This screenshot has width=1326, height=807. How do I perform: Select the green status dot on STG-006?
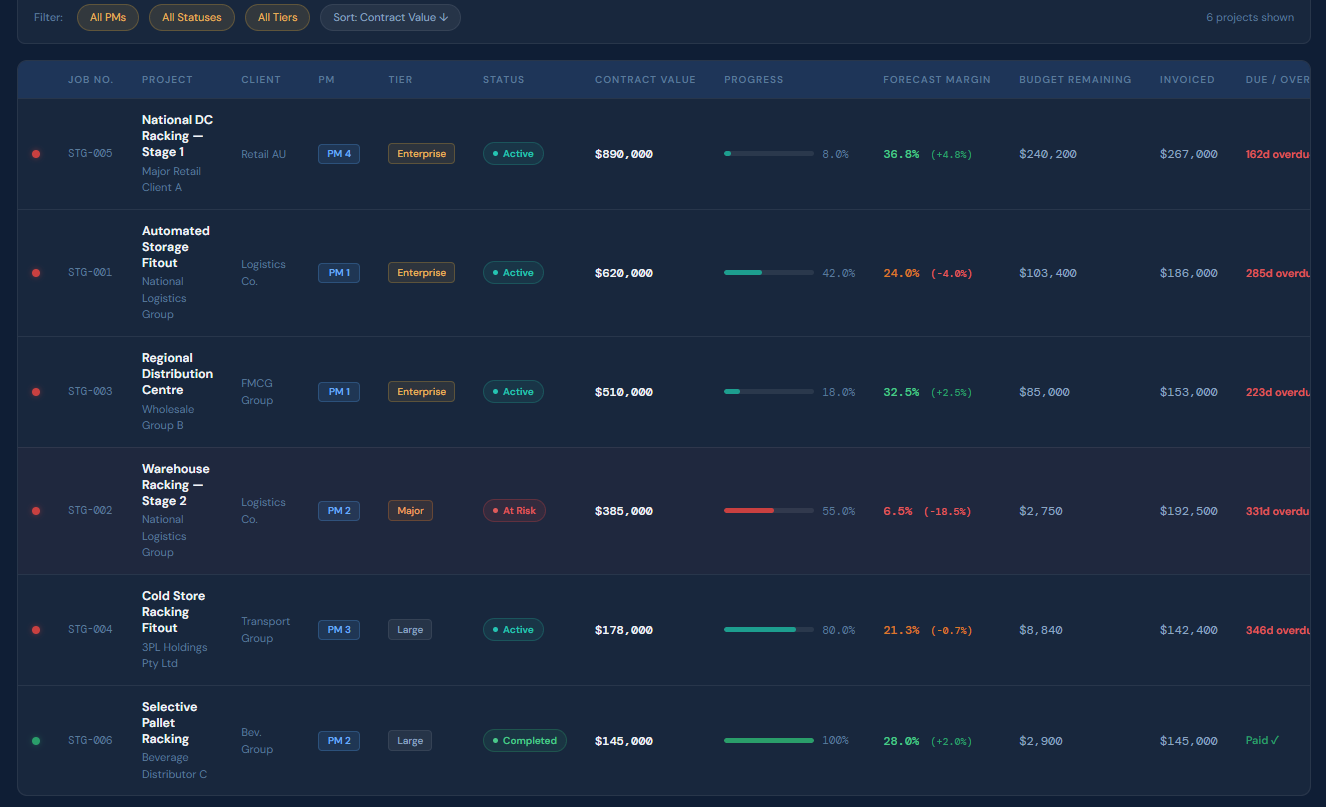pyautogui.click(x=36, y=740)
